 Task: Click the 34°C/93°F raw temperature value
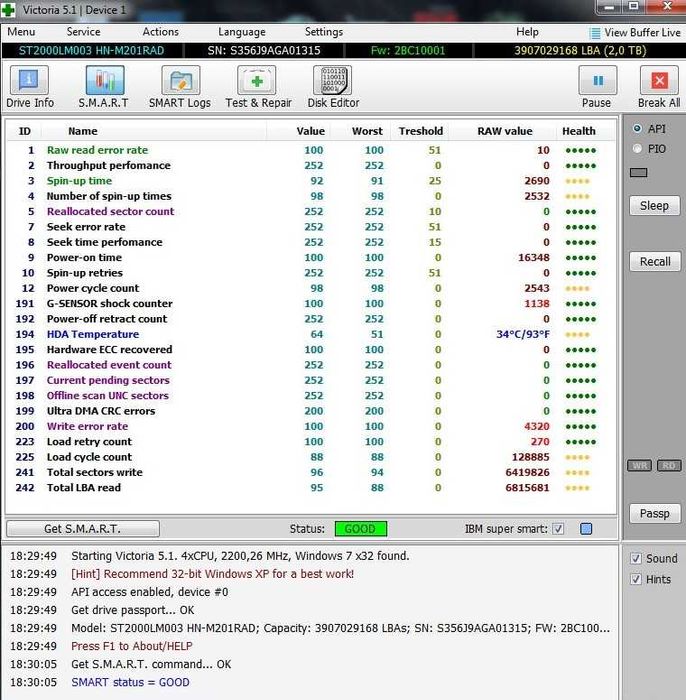point(523,334)
